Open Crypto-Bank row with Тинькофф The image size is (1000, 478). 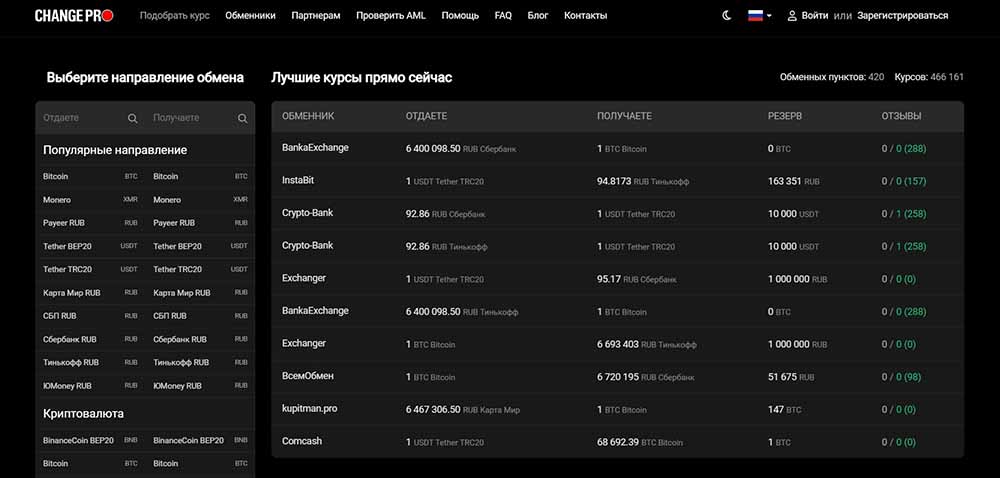coord(617,246)
